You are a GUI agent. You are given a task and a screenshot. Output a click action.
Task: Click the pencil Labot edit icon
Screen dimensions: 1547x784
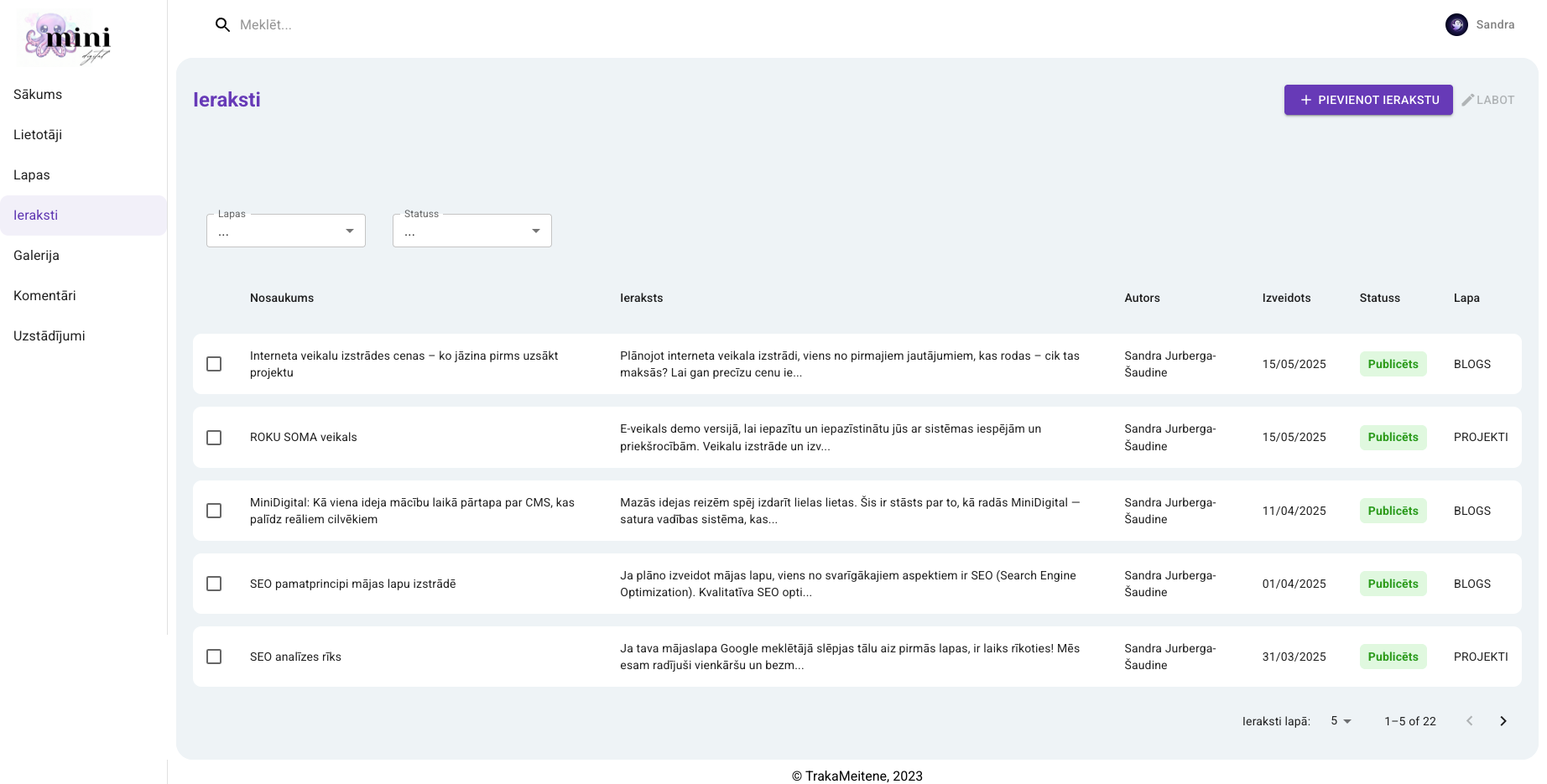1468,100
